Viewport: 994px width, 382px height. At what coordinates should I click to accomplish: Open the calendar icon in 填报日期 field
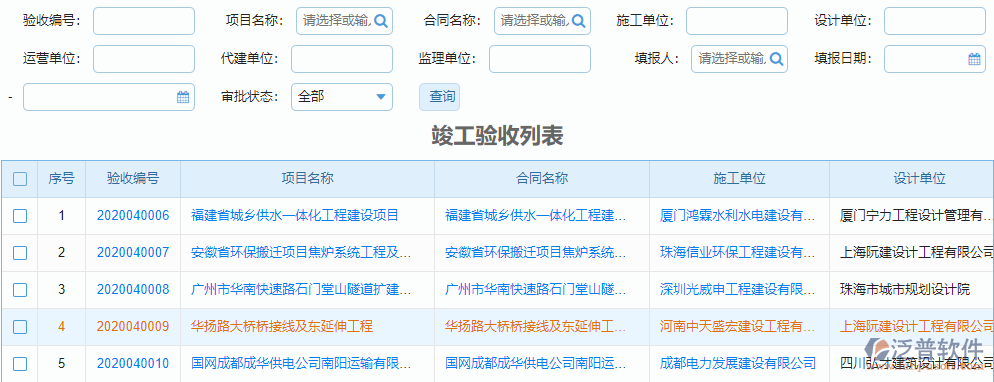tap(974, 59)
